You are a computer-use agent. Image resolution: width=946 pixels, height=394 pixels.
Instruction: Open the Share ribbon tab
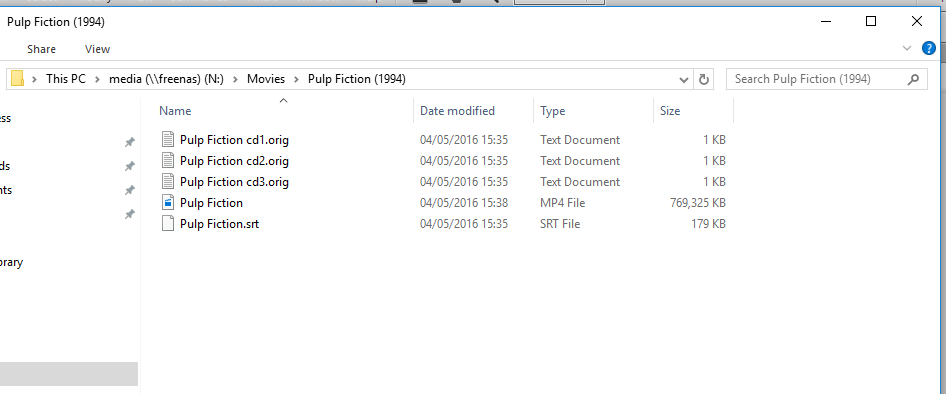(41, 49)
